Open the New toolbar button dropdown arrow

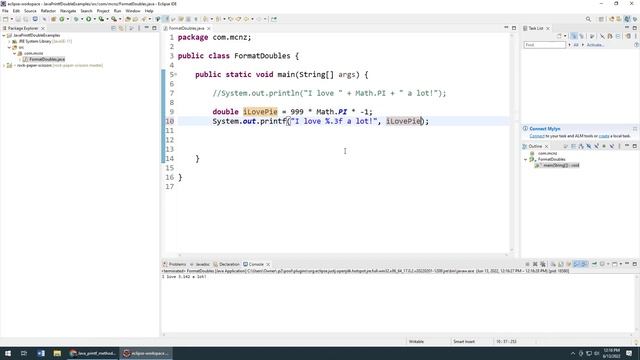(11, 19)
